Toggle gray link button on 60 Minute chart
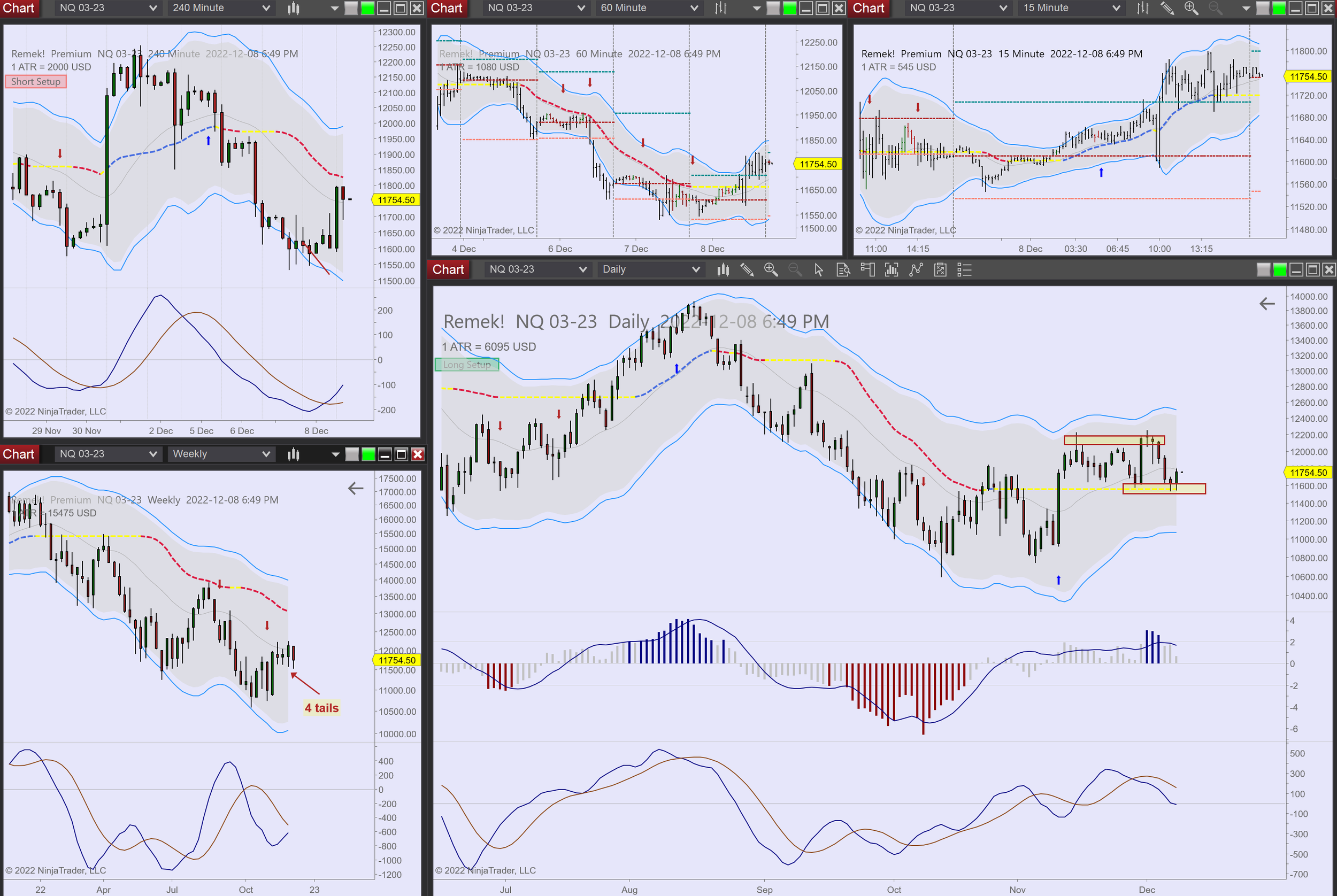1337x896 pixels. pos(773,8)
